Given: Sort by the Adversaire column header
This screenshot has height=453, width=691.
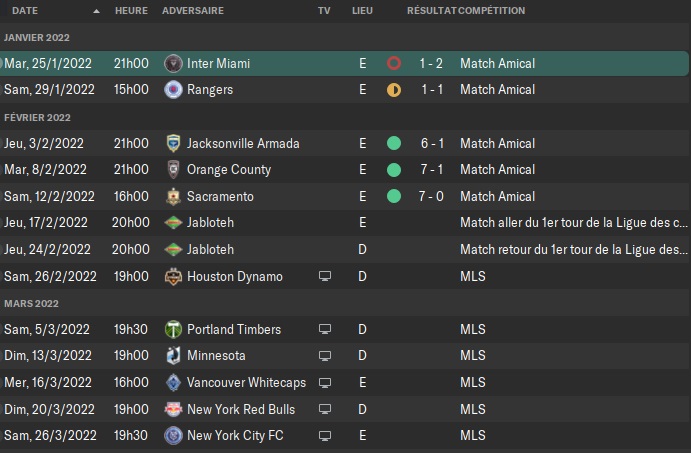Looking at the screenshot, I should coord(193,11).
